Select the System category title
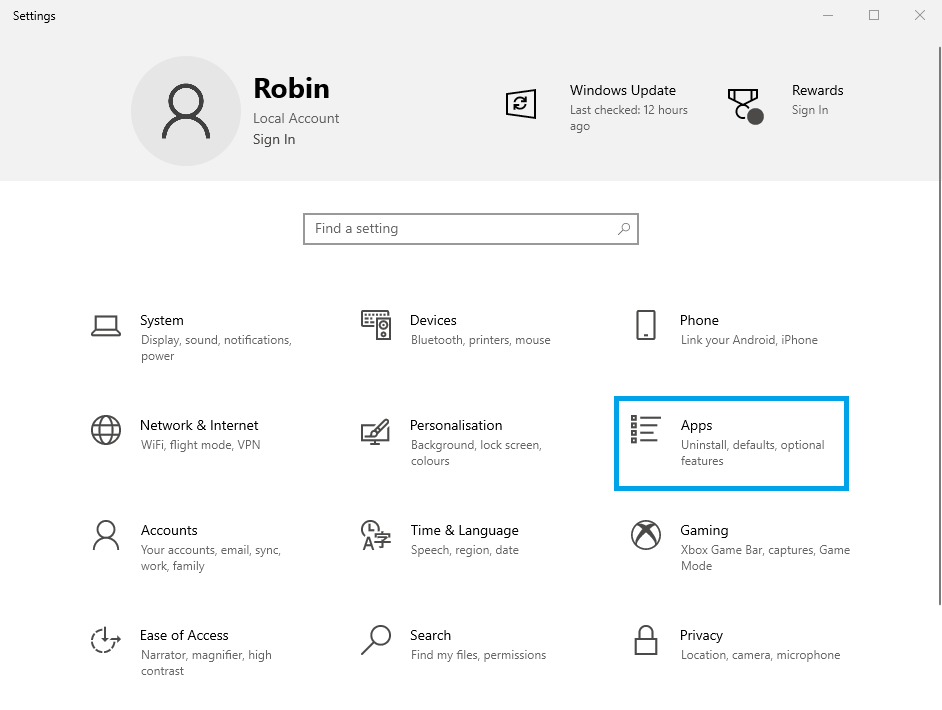This screenshot has height=710, width=942. tap(162, 320)
